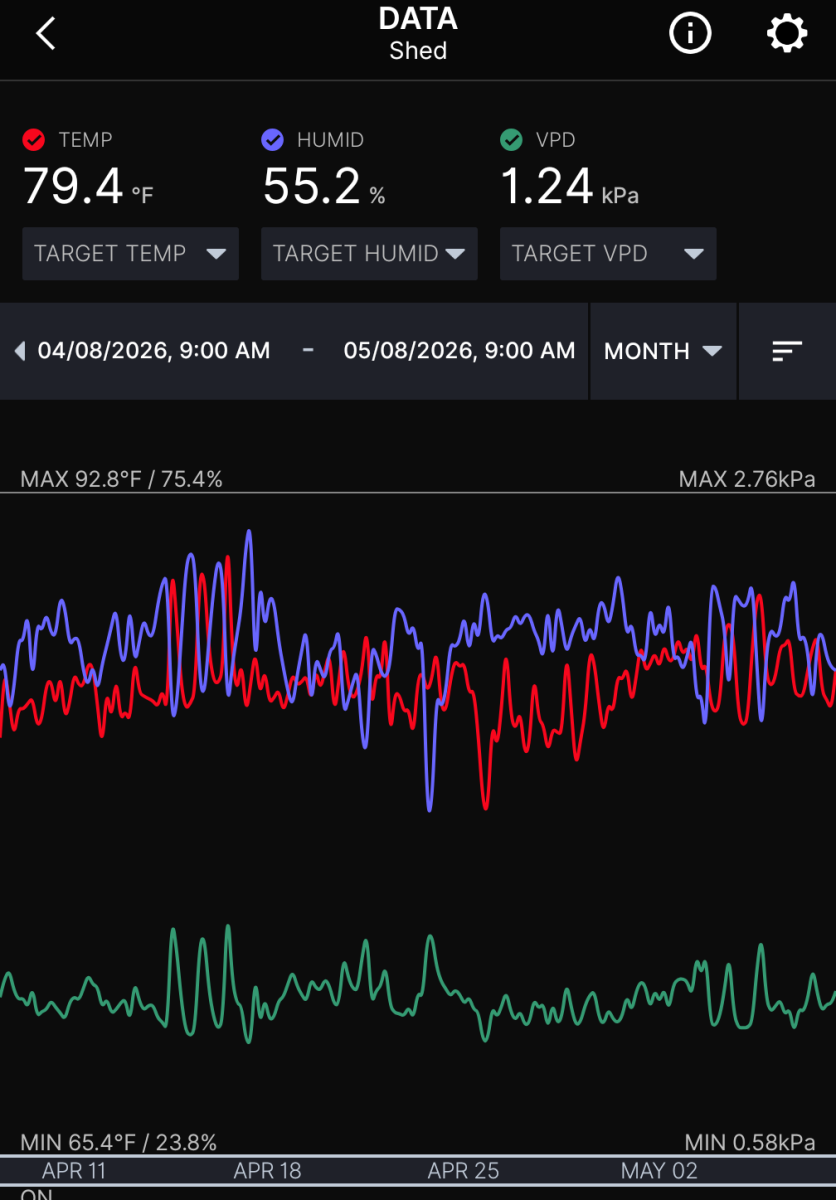Screen dimensions: 836x1200
Task: Step the date range back with left triangle
Action: tap(19, 351)
